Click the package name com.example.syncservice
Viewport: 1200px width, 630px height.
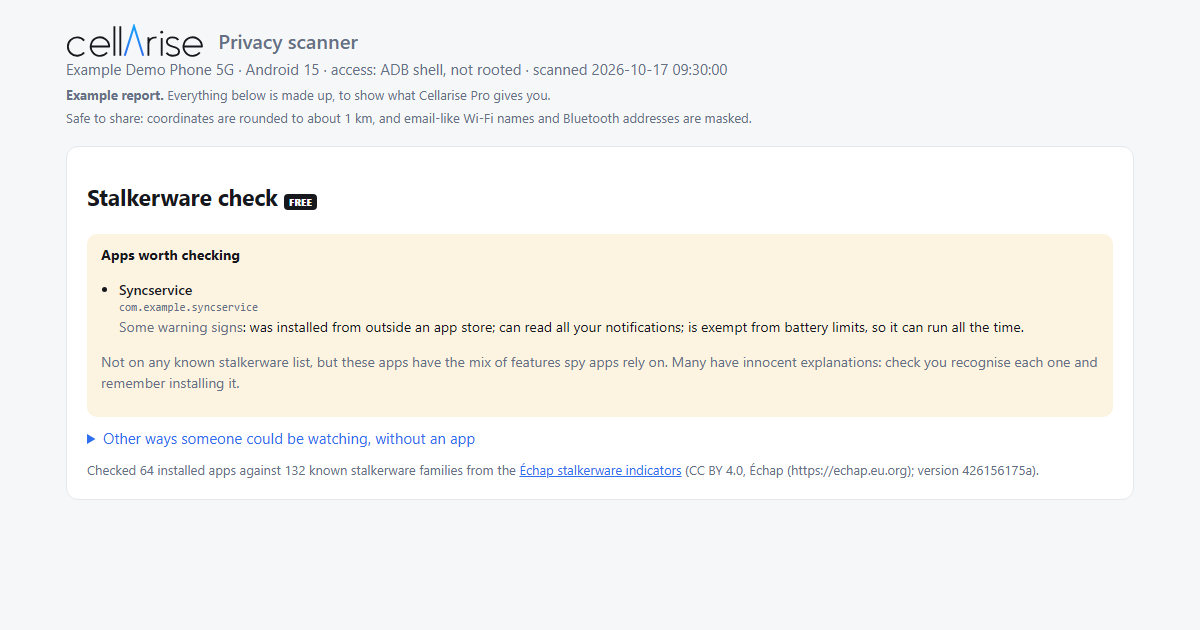coord(188,308)
